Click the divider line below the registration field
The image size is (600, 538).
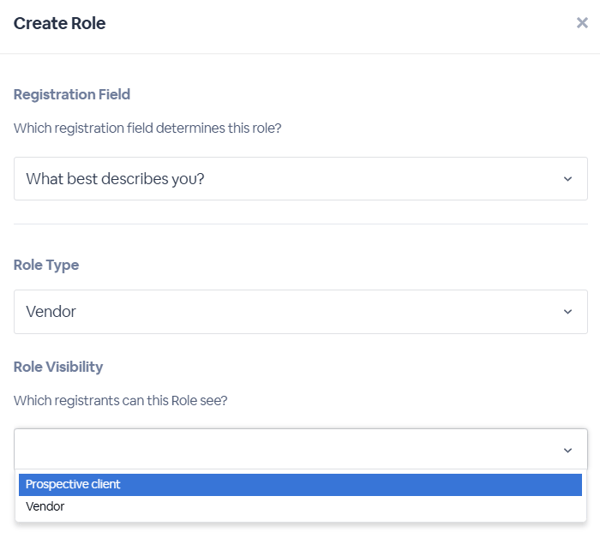[x=301, y=224]
